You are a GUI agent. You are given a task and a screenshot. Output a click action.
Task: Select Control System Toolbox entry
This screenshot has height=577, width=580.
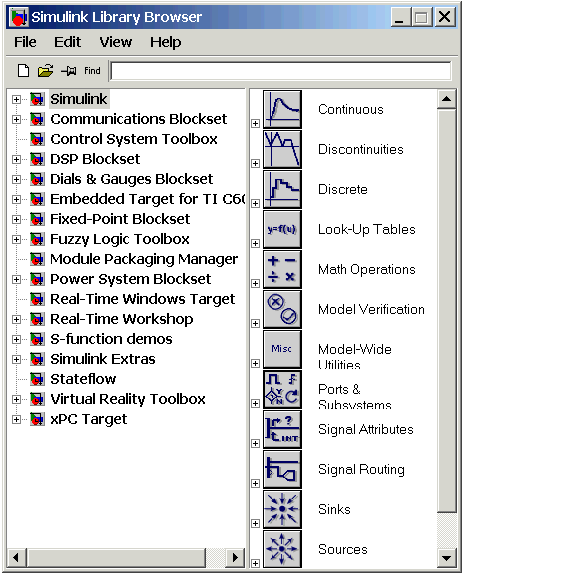coord(134,139)
